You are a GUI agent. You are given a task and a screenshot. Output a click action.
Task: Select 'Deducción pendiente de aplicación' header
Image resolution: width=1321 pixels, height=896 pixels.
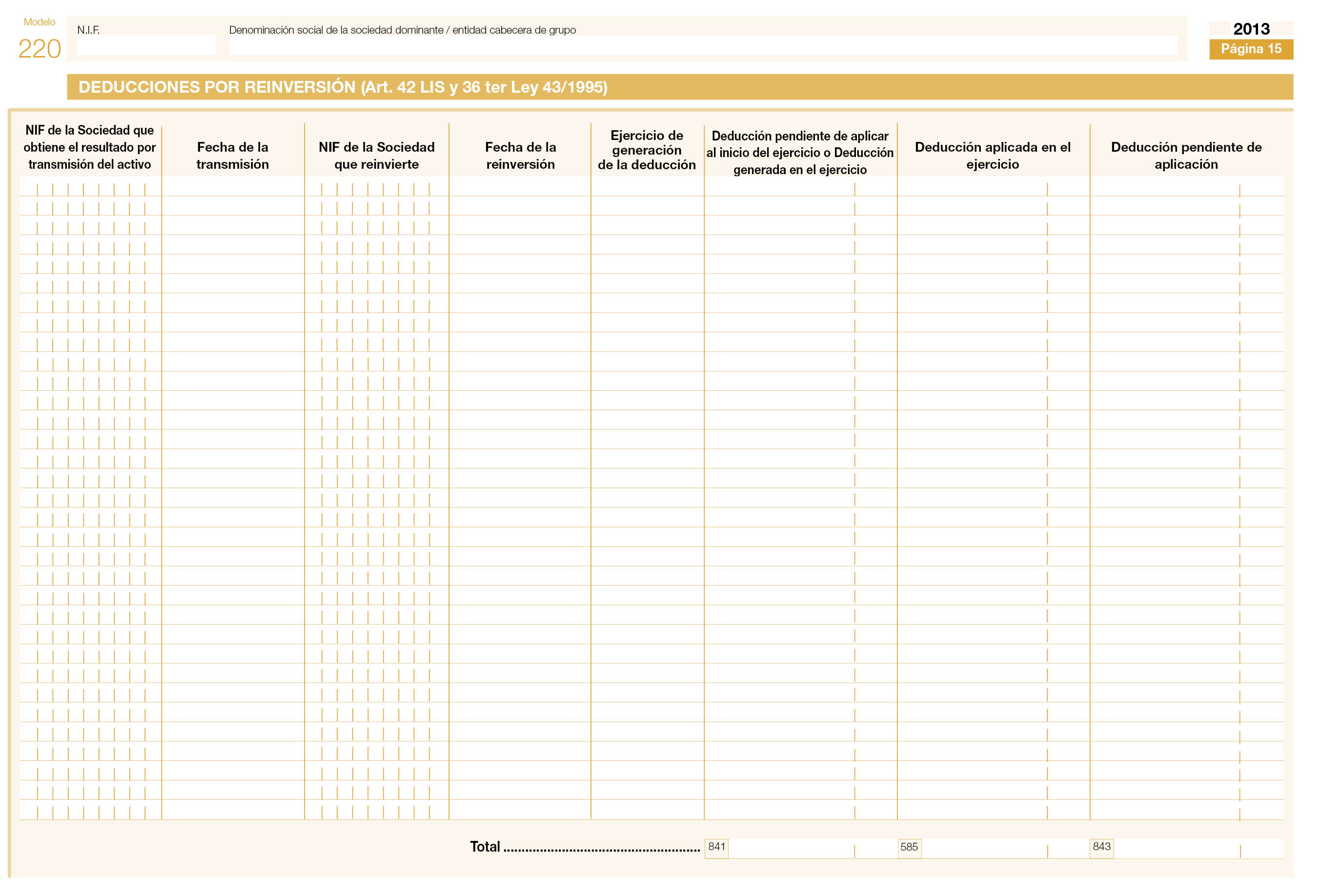tap(1186, 156)
